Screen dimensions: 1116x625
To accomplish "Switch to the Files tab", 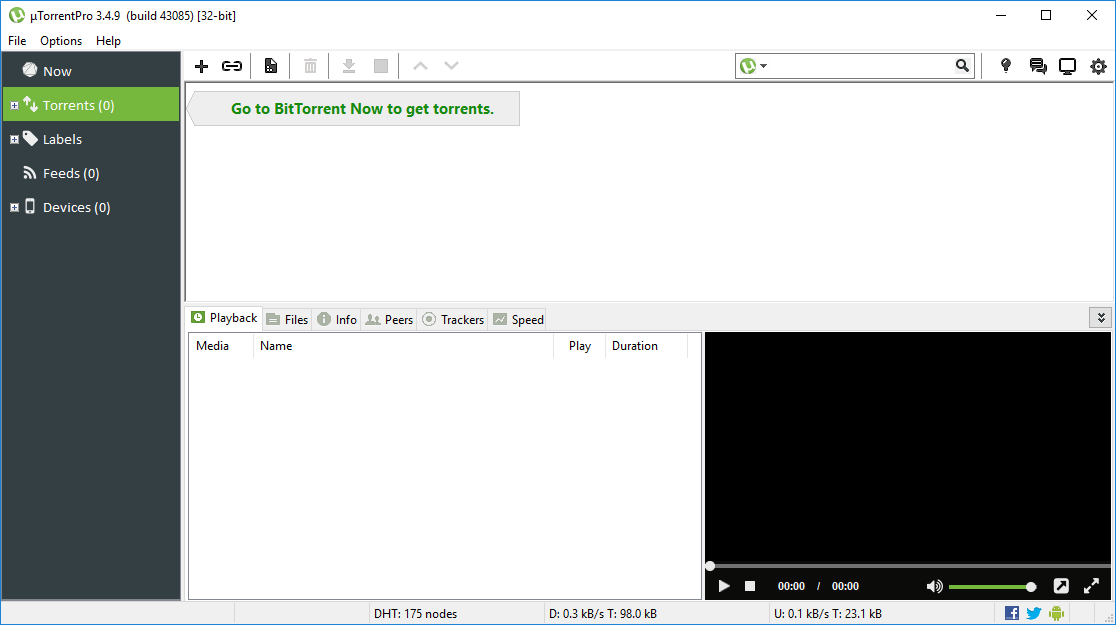I will [x=288, y=320].
